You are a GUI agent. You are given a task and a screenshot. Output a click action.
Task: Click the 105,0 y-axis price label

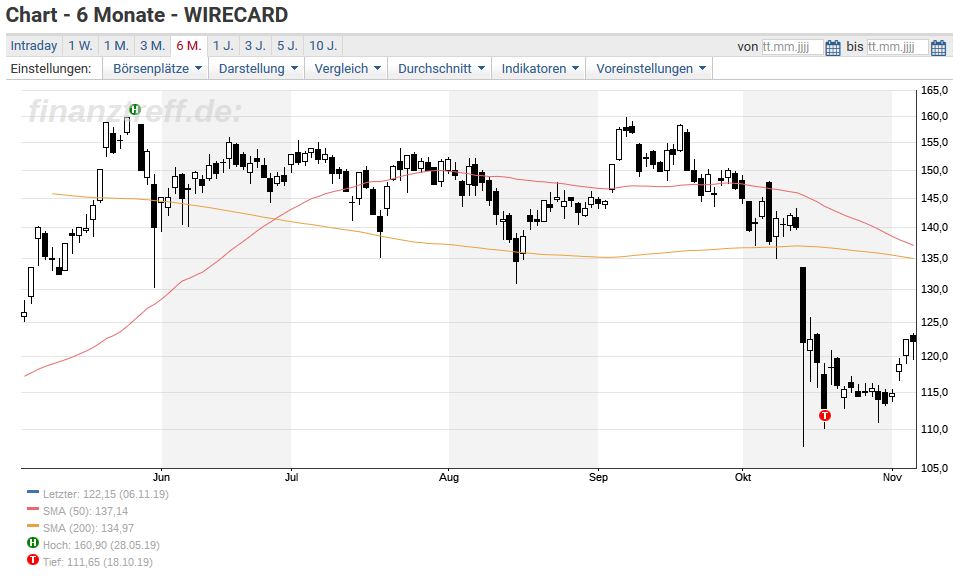(935, 468)
